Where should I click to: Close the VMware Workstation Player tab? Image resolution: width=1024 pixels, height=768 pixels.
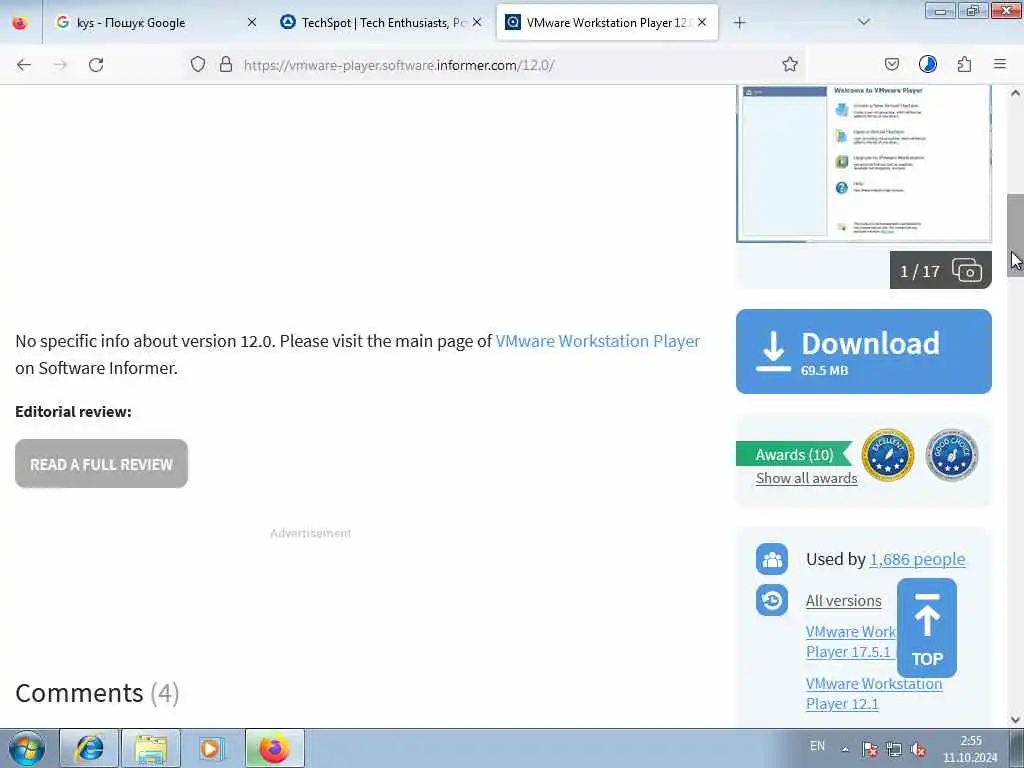[702, 23]
